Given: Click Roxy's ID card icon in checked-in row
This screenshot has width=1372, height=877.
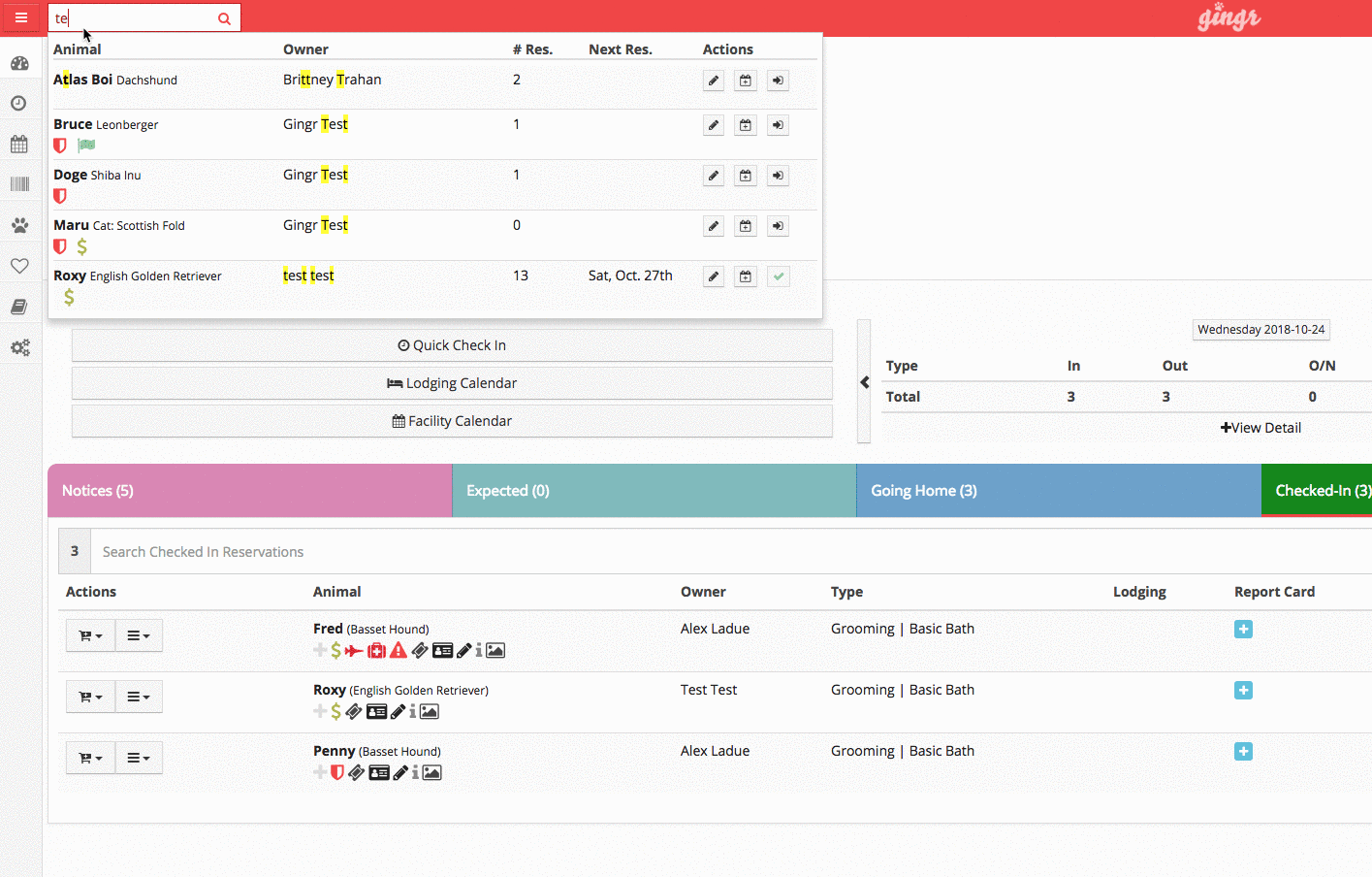Looking at the screenshot, I should (x=376, y=712).
